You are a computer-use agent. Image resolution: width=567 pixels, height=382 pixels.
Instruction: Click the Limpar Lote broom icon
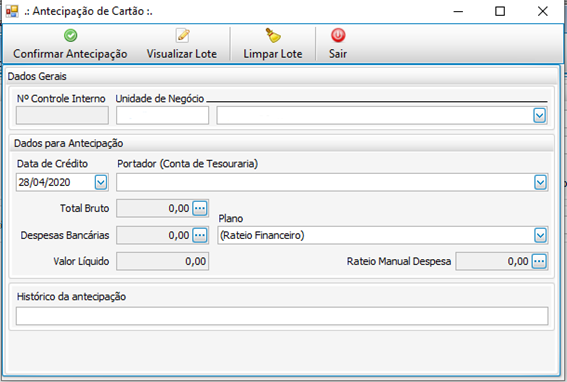coord(273,35)
